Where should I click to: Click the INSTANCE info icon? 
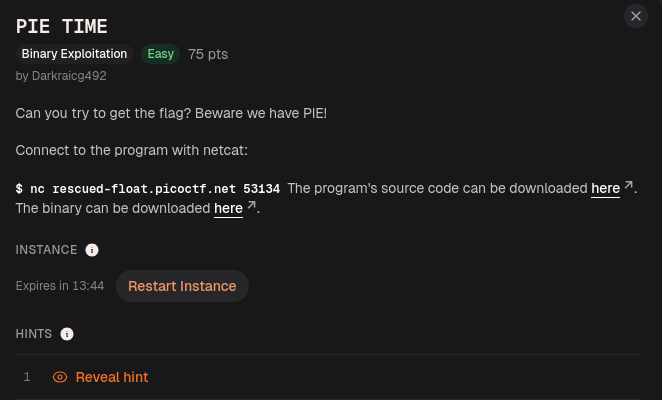click(x=92, y=250)
